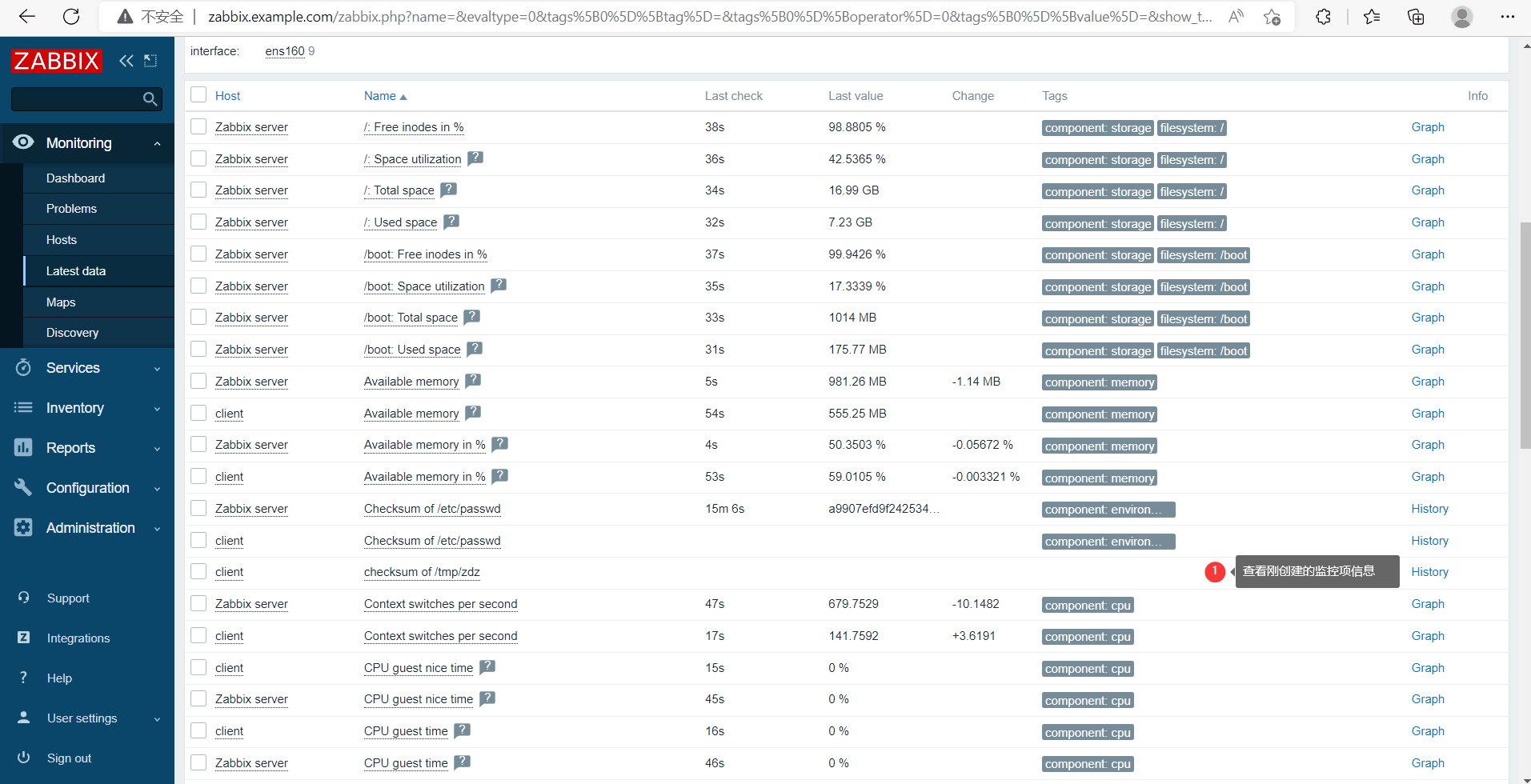Open the browser extensions puzzle icon
1531x784 pixels.
[1323, 17]
